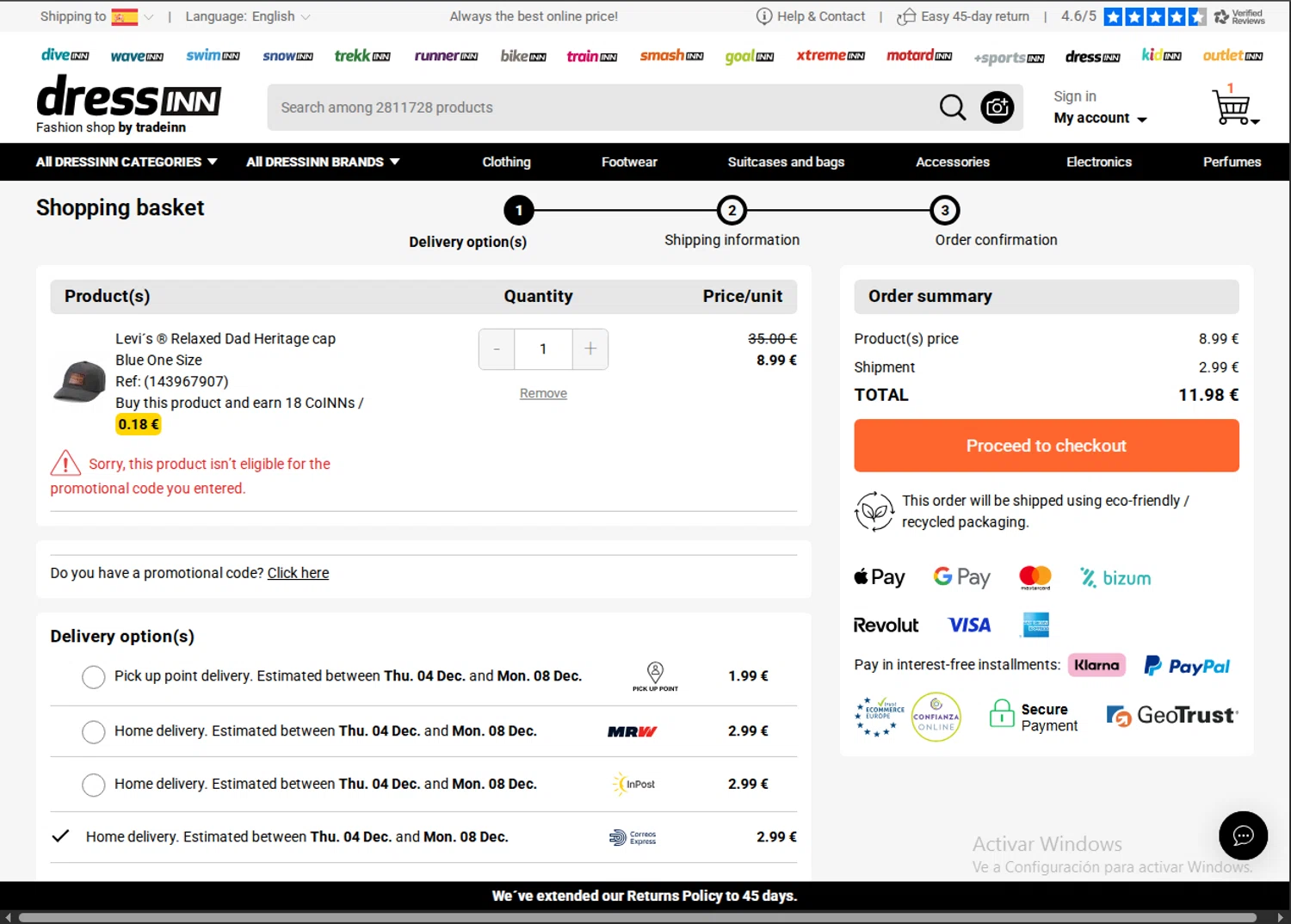Open Accessories menu

pos(953,162)
